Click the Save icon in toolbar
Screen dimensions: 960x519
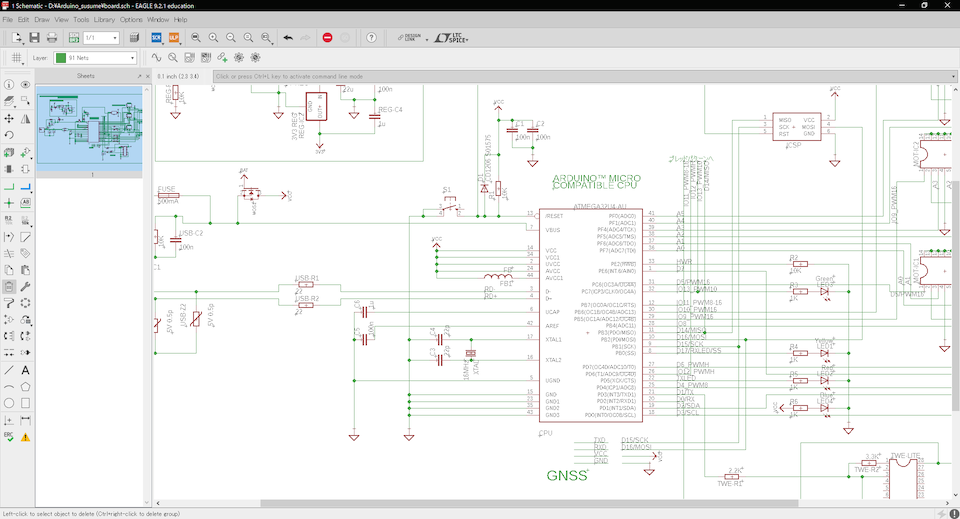coord(34,38)
